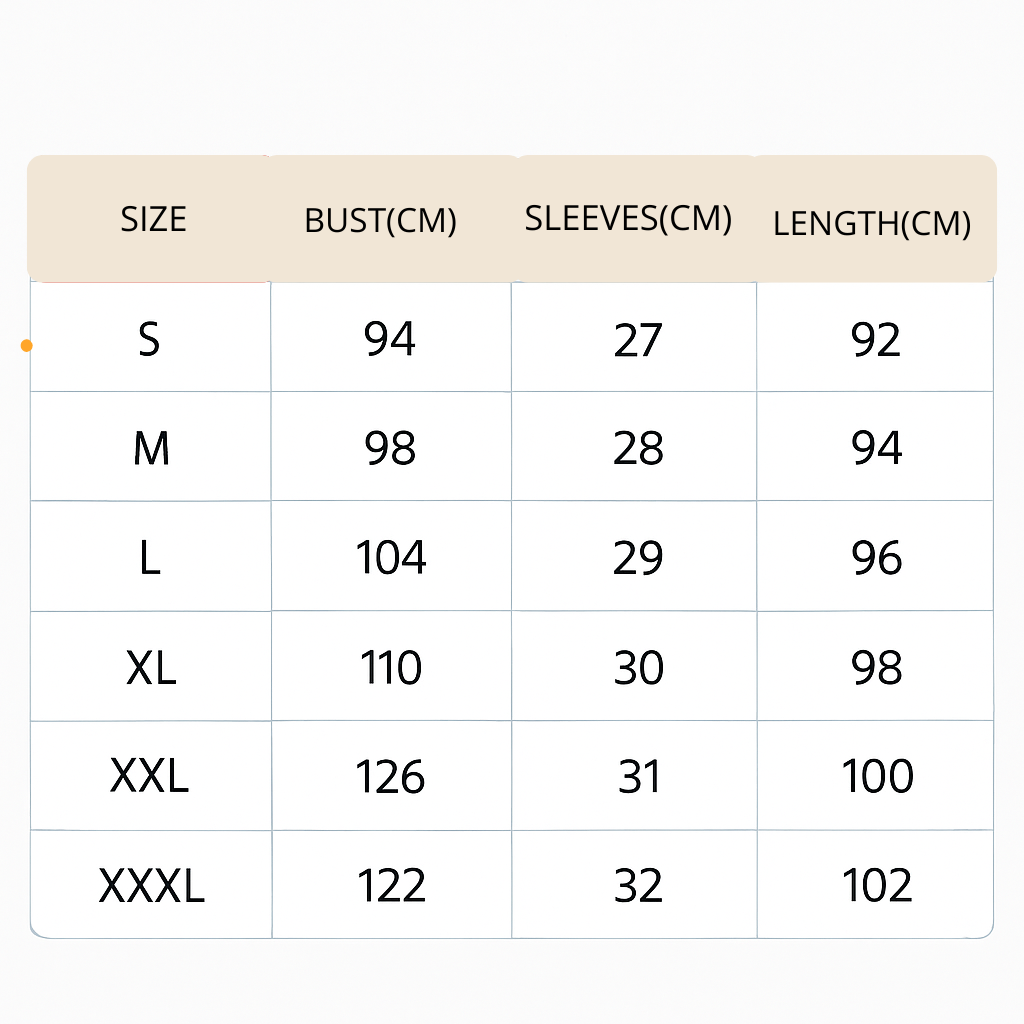Select the LENGTH(CM) header cell
The image size is (1024, 1024).
pyautogui.click(x=872, y=223)
